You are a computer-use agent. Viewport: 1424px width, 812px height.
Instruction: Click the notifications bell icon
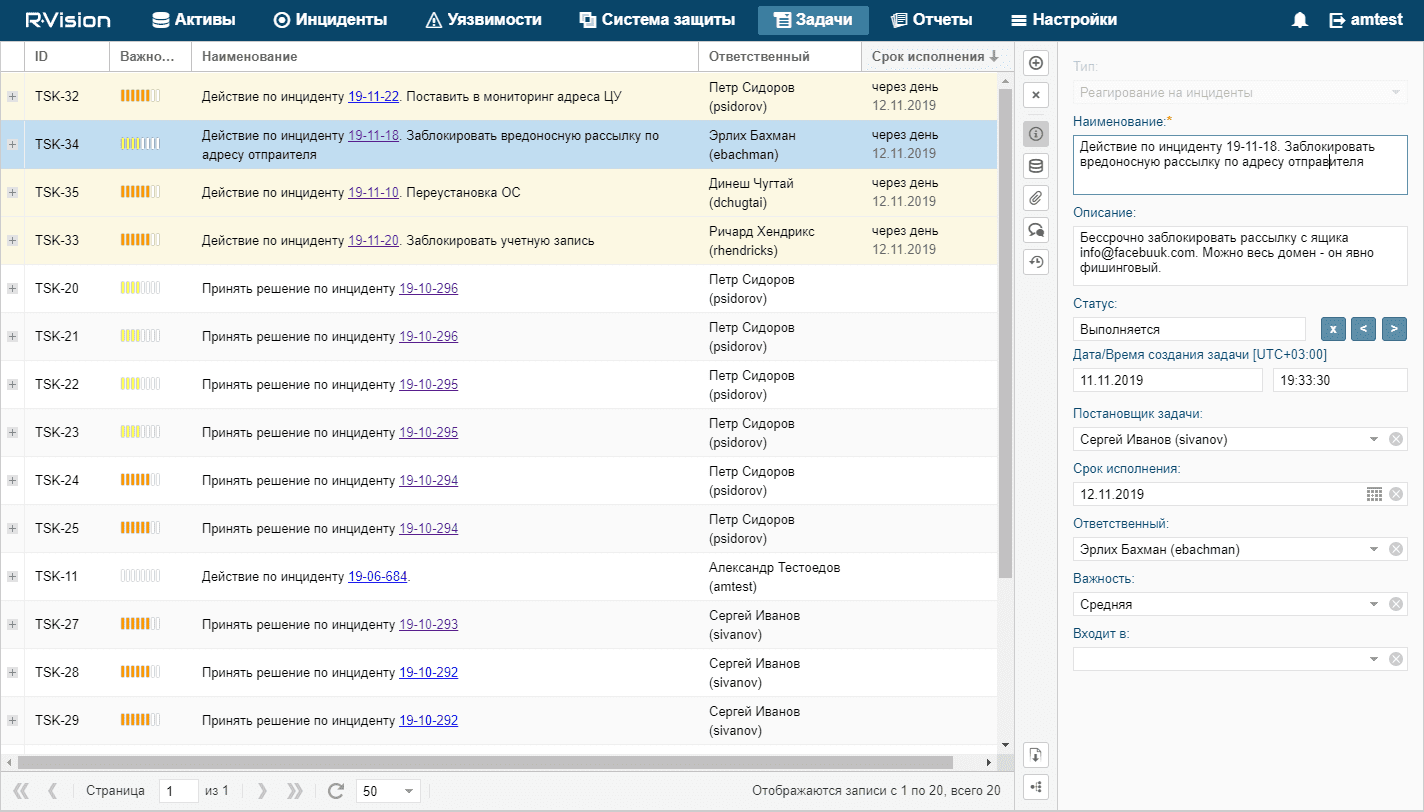point(1300,20)
